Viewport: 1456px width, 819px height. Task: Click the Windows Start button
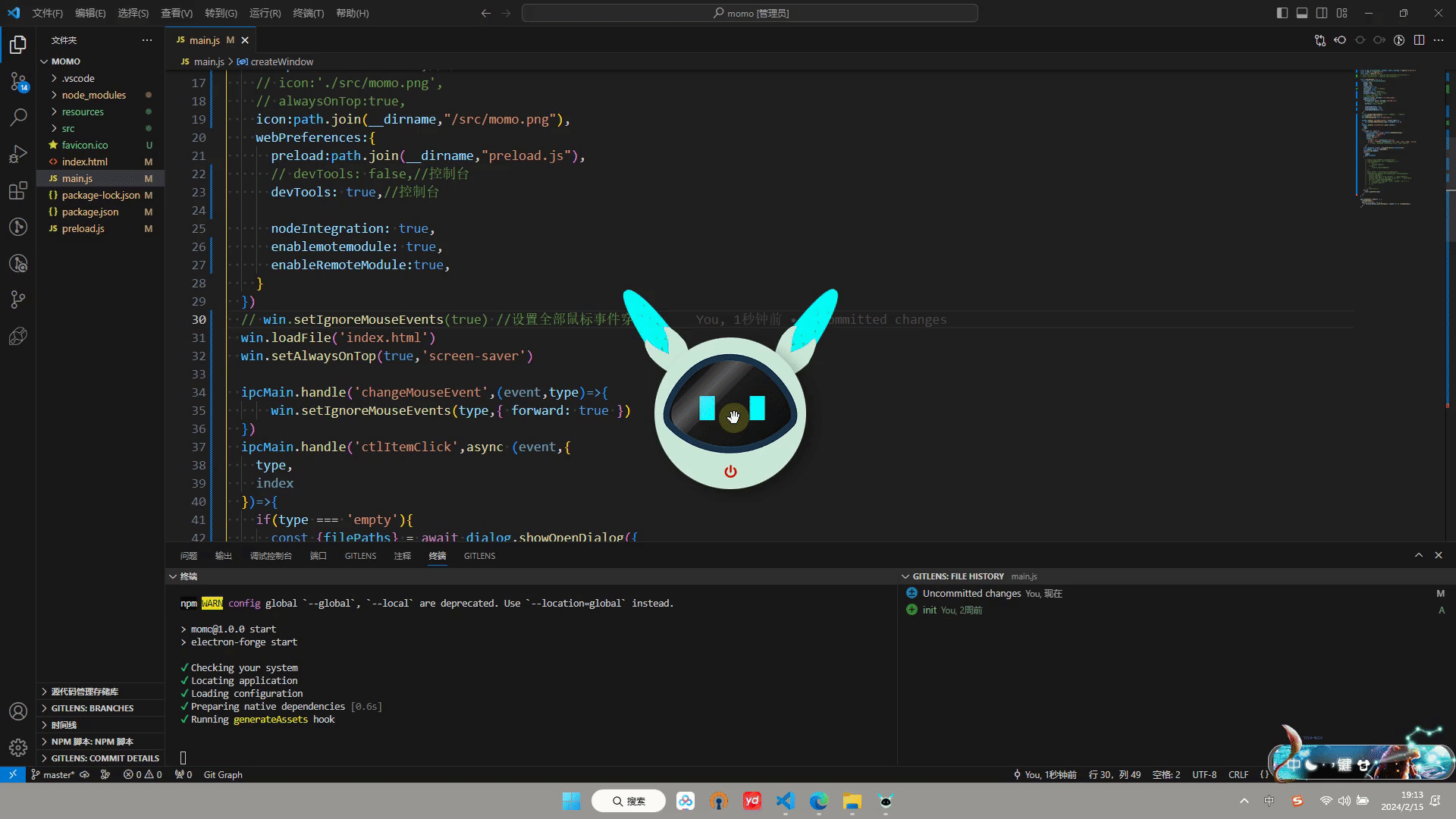coord(571,801)
